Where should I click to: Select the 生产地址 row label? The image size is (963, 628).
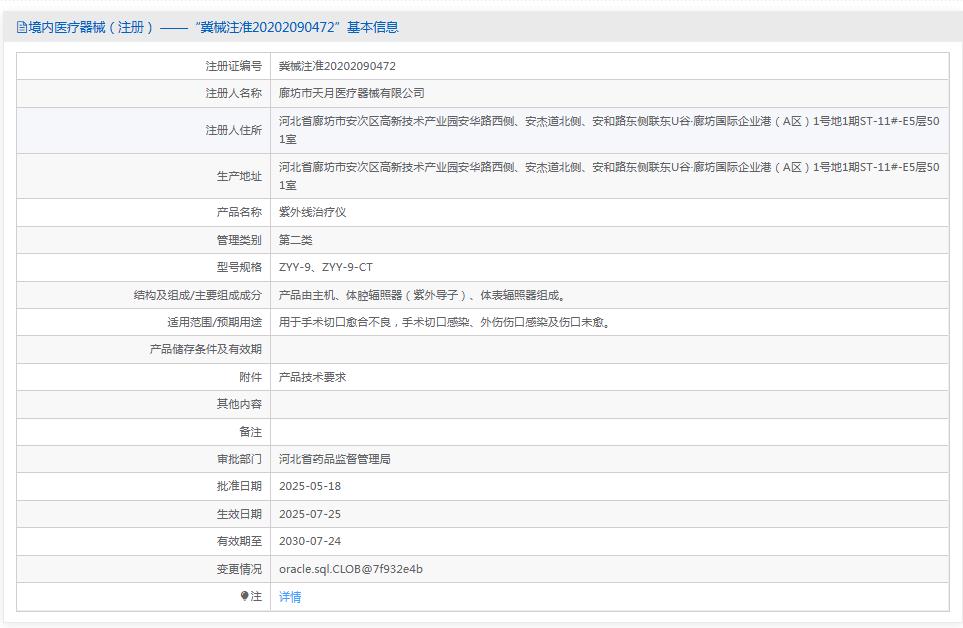[x=233, y=175]
